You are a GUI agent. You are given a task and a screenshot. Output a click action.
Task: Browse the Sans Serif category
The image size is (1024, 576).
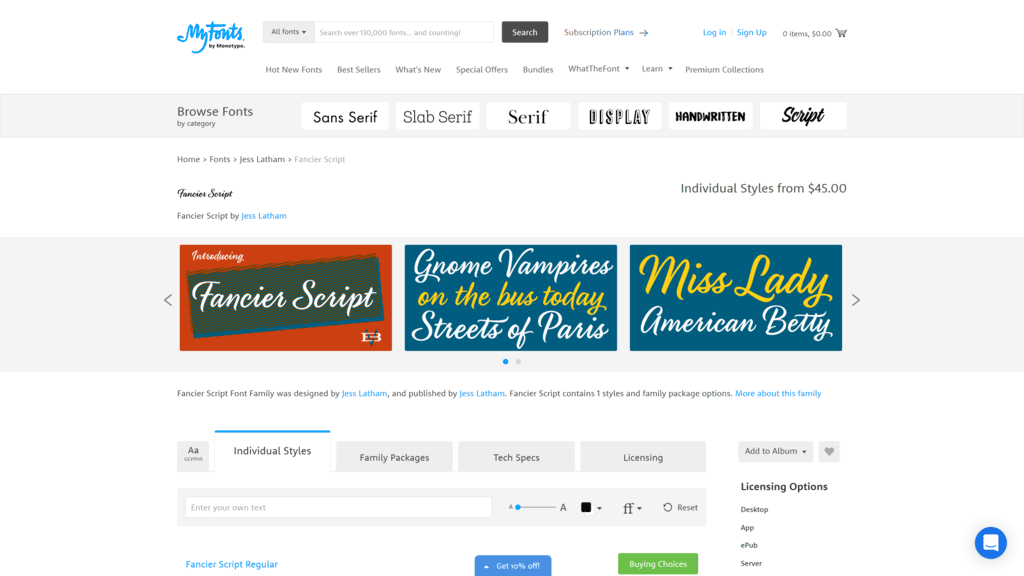pos(345,116)
